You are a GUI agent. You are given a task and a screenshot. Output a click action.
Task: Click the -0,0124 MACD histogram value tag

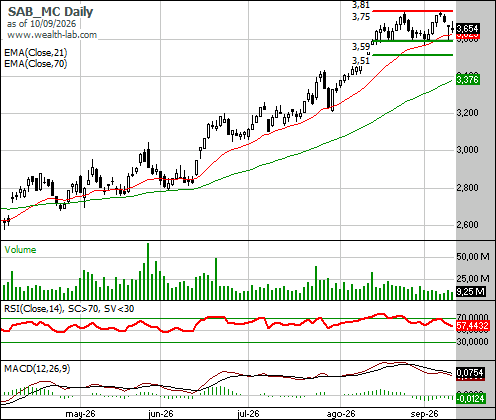coord(470,398)
